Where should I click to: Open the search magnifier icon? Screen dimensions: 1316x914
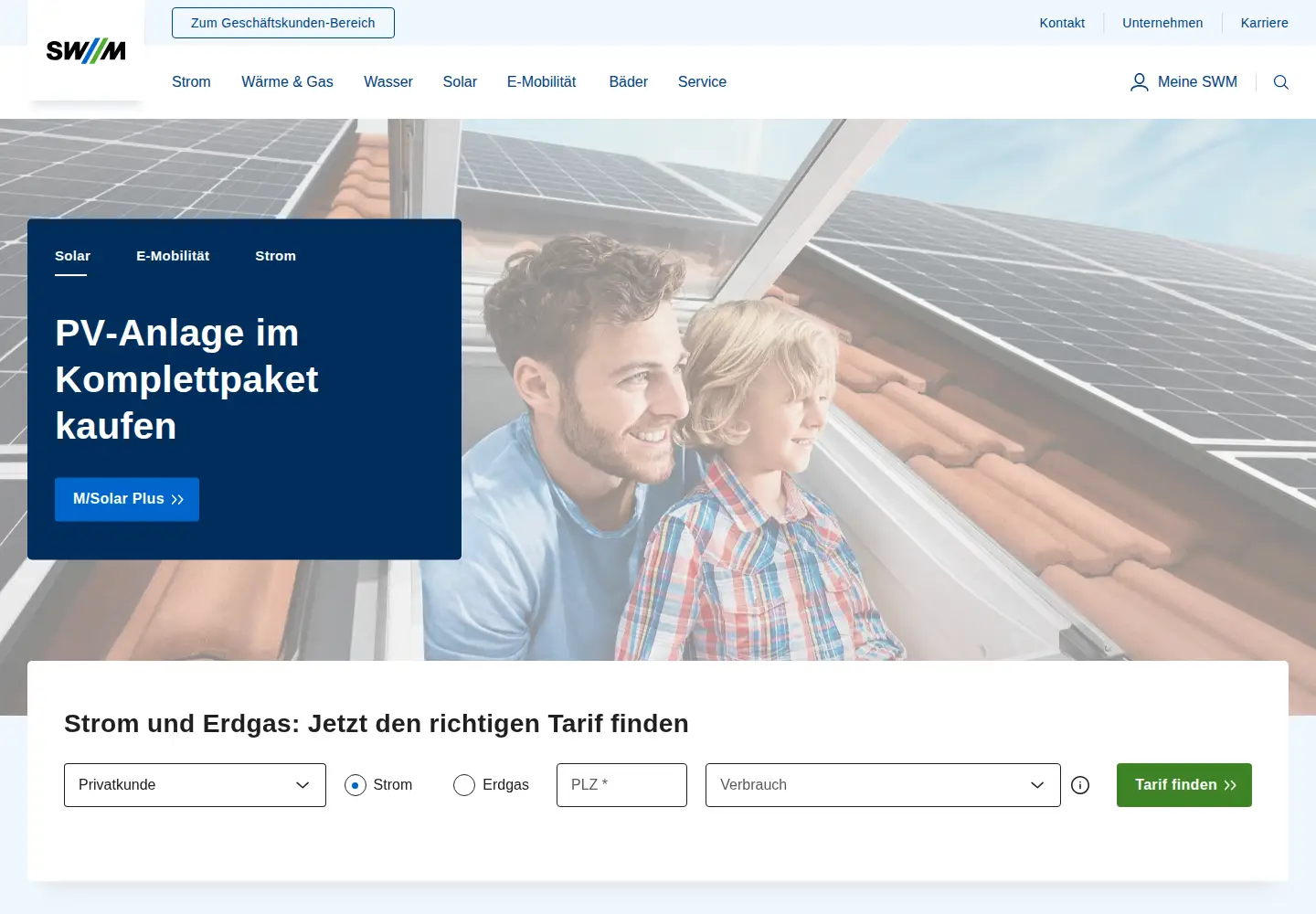pos(1281,82)
